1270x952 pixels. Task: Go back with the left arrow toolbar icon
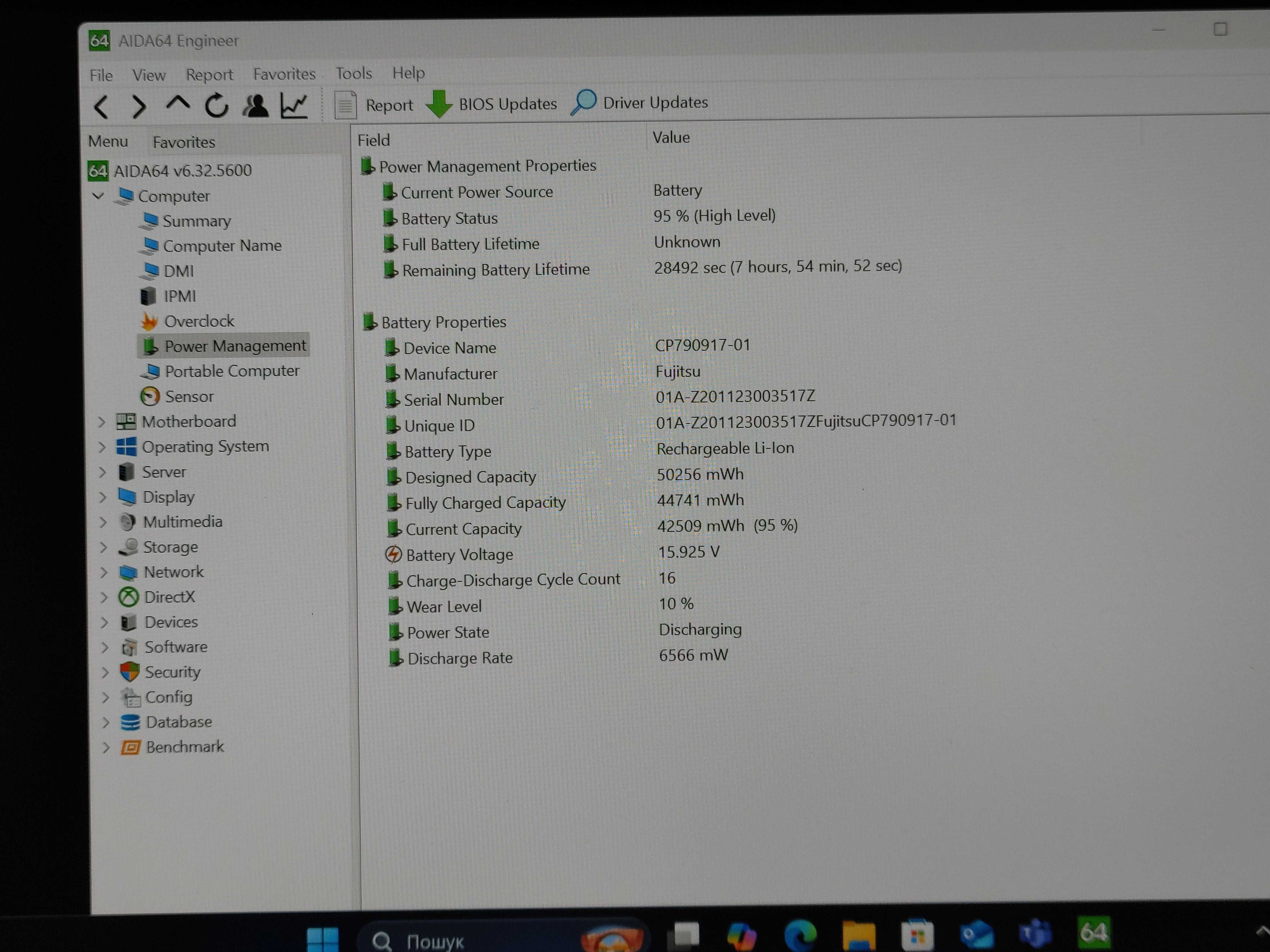pos(102,107)
